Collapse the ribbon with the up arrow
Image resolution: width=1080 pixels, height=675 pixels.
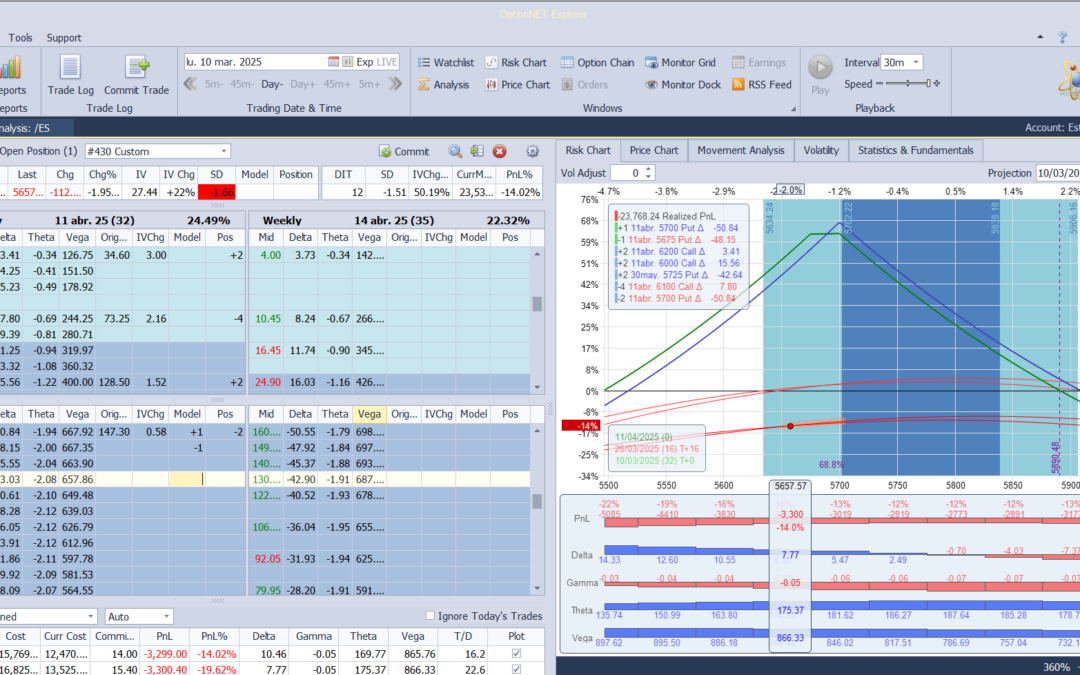[1040, 37]
